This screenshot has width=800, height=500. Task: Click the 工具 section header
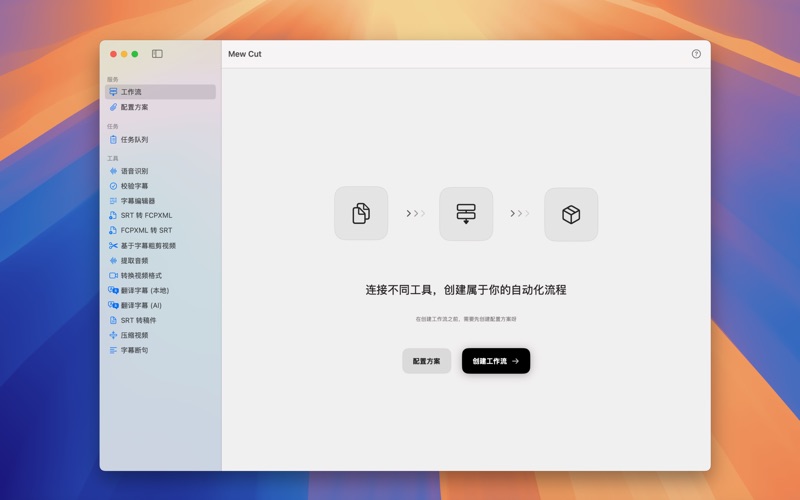(x=113, y=158)
